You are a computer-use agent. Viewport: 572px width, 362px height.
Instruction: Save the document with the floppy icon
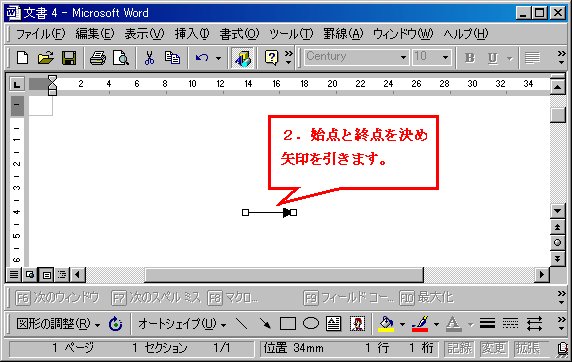coord(69,58)
